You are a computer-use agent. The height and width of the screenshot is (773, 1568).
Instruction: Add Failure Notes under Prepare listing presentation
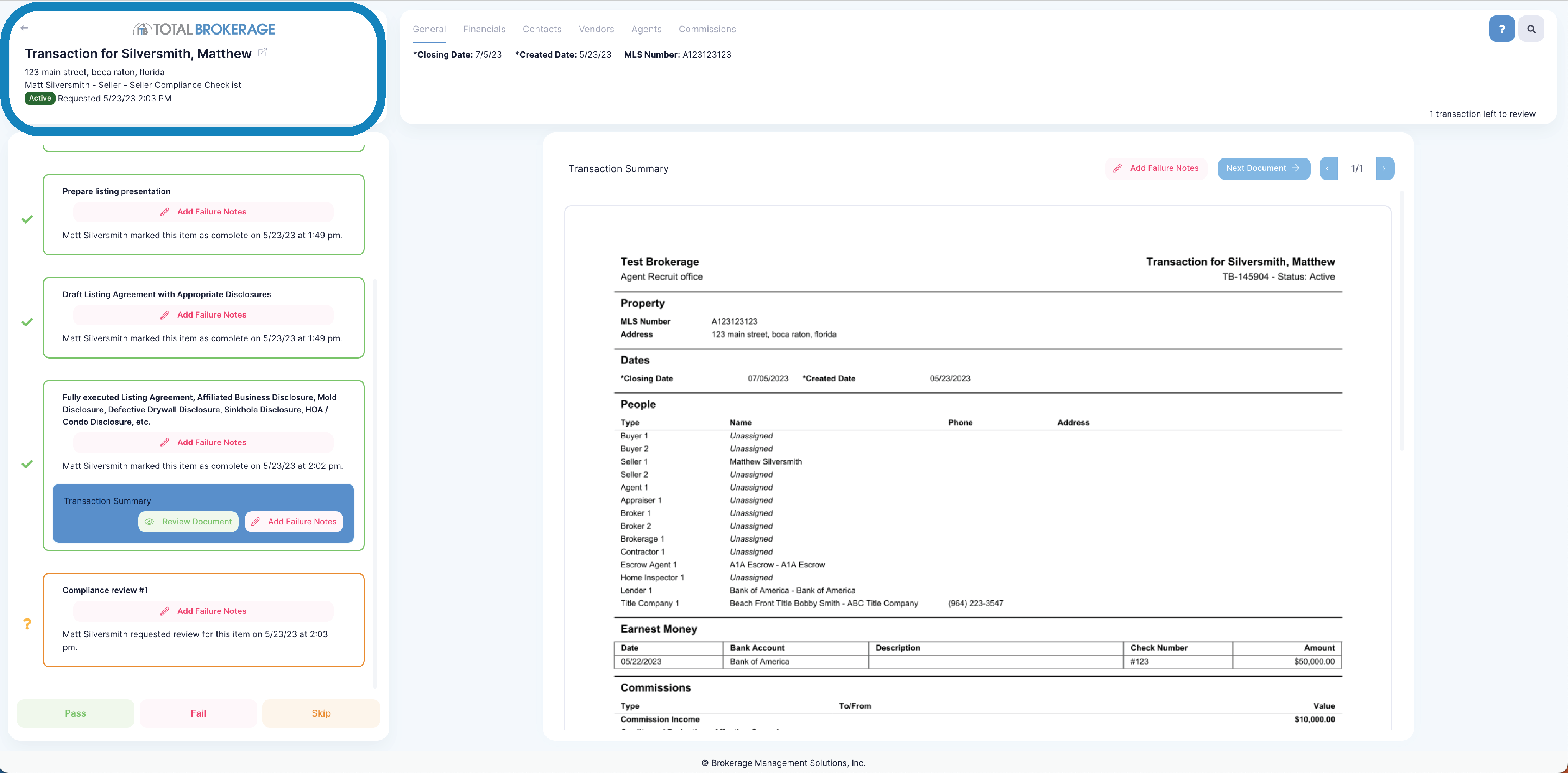203,212
